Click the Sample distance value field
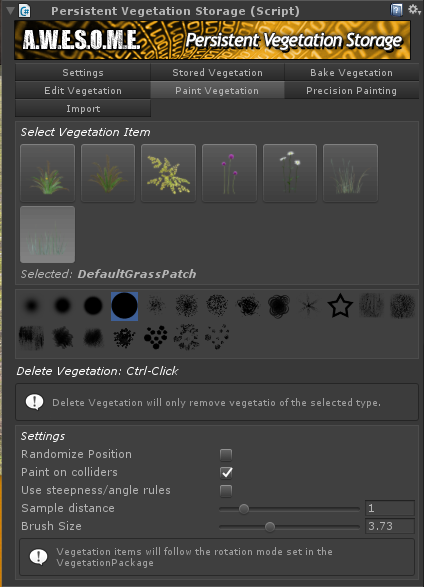Screen dimensions: 424x587 (390, 508)
